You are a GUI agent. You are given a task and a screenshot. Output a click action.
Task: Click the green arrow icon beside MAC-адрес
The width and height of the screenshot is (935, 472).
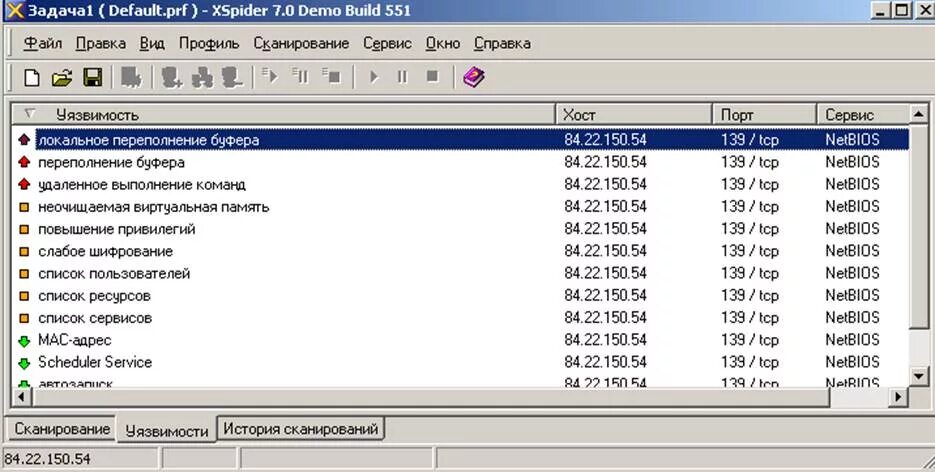(x=24, y=341)
